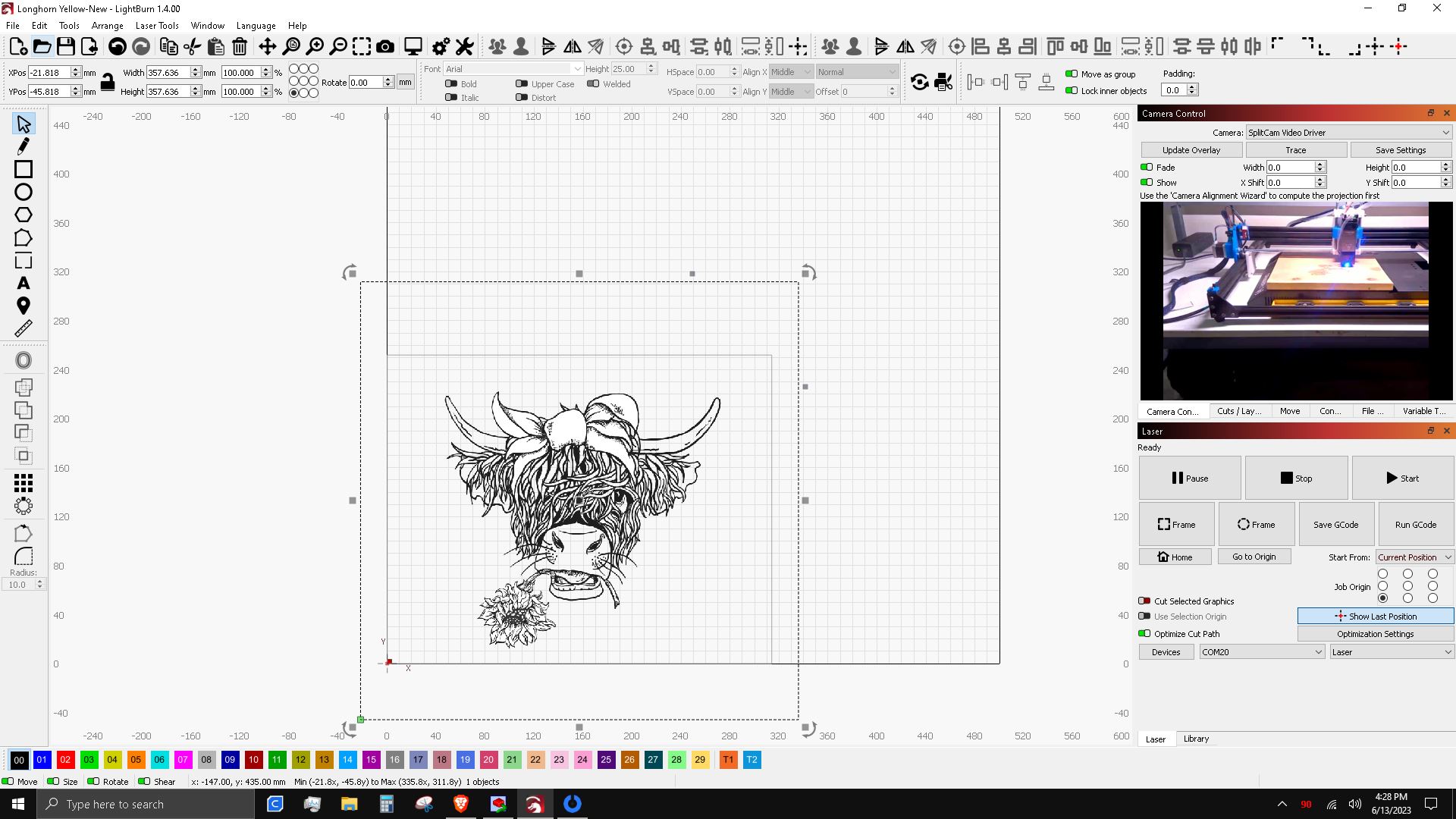Enable Cut Selected Graphics toggle
The height and width of the screenshot is (819, 1456).
(1144, 601)
